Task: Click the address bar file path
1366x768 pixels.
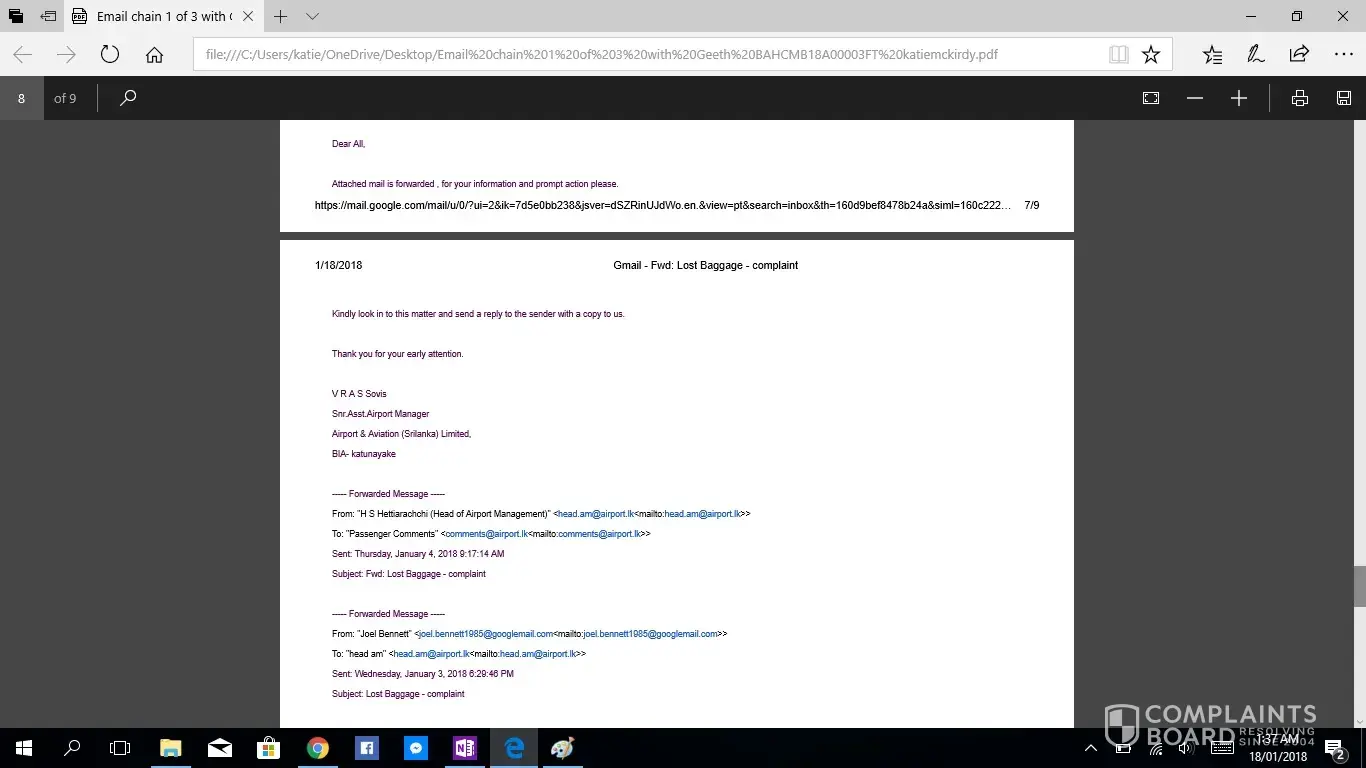Action: coord(601,55)
